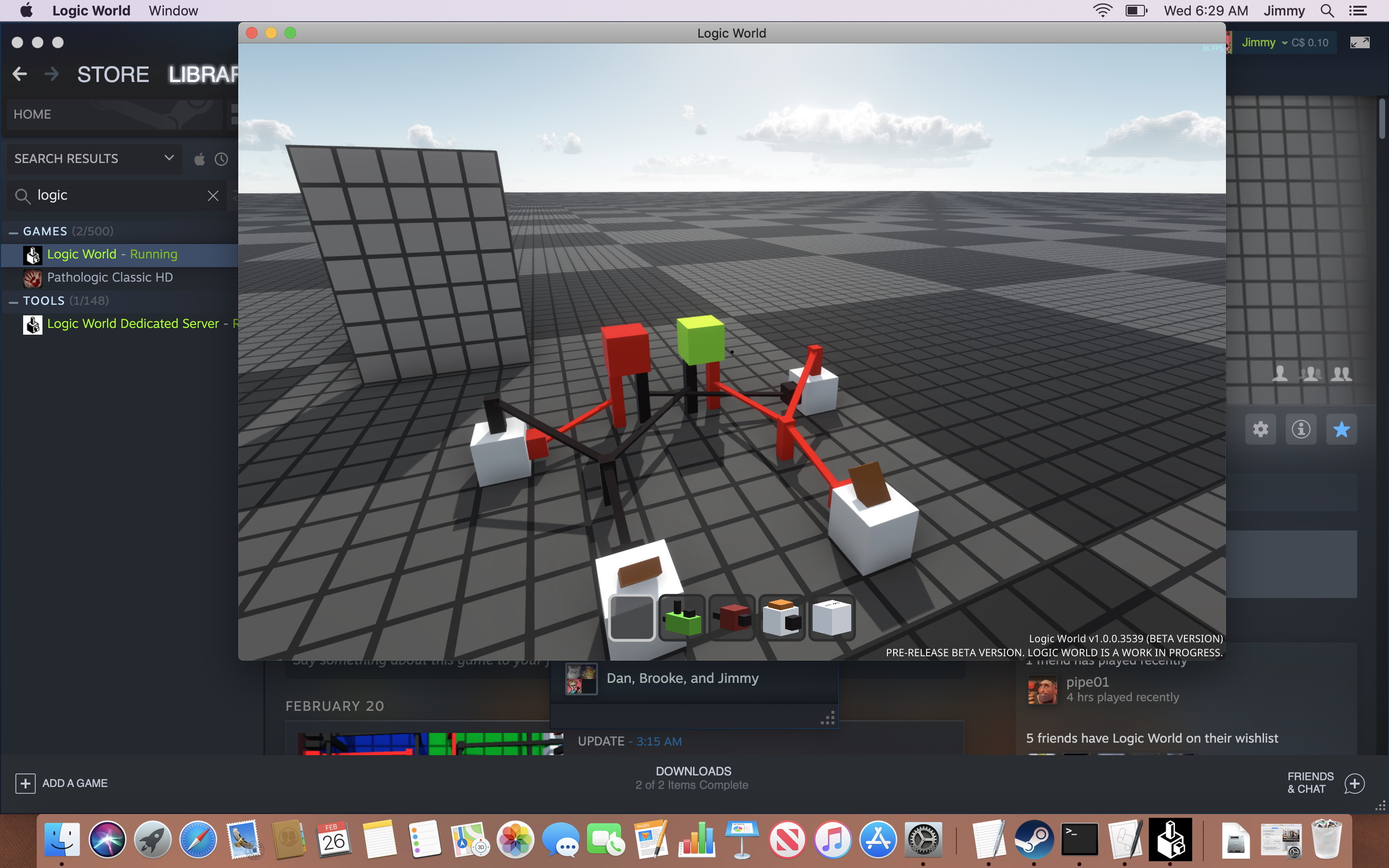The height and width of the screenshot is (868, 1389).
Task: Open game settings gear in Steam
Action: (1260, 429)
